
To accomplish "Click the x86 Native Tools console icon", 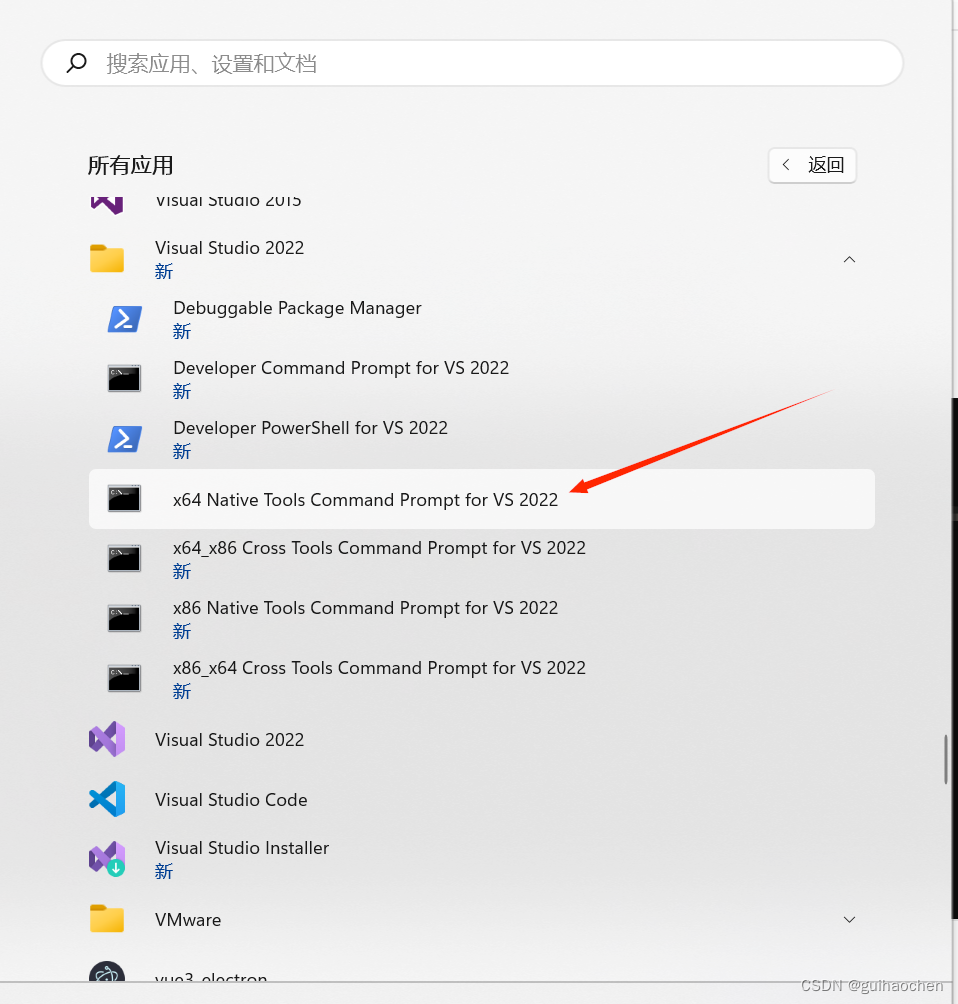I will pyautogui.click(x=124, y=619).
